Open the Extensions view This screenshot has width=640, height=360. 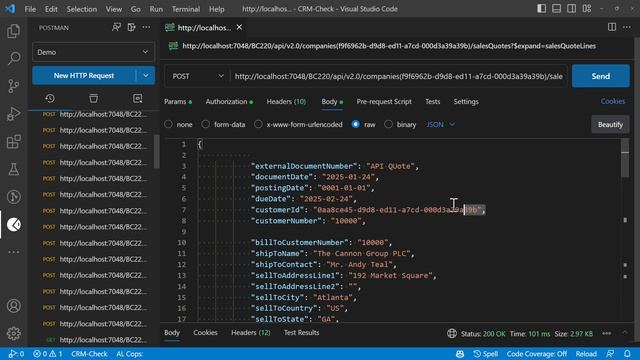tap(13, 142)
